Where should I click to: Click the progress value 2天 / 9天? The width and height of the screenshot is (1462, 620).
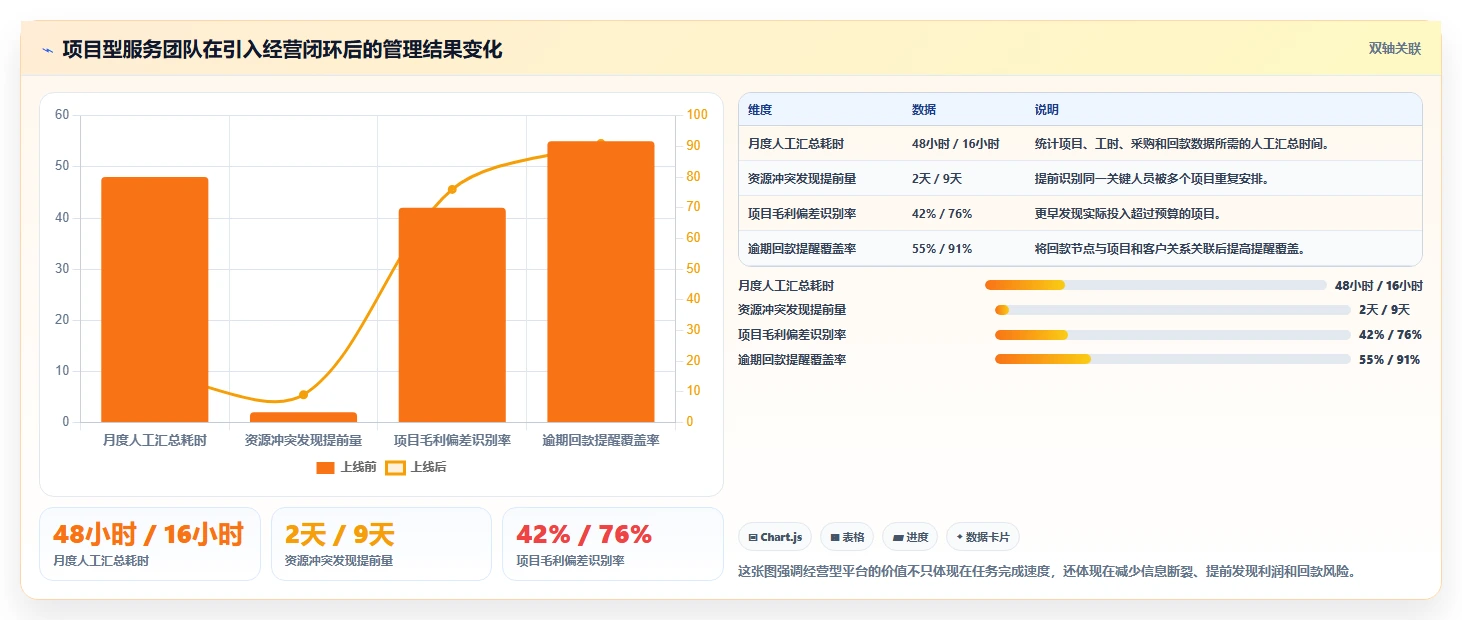(x=1384, y=310)
